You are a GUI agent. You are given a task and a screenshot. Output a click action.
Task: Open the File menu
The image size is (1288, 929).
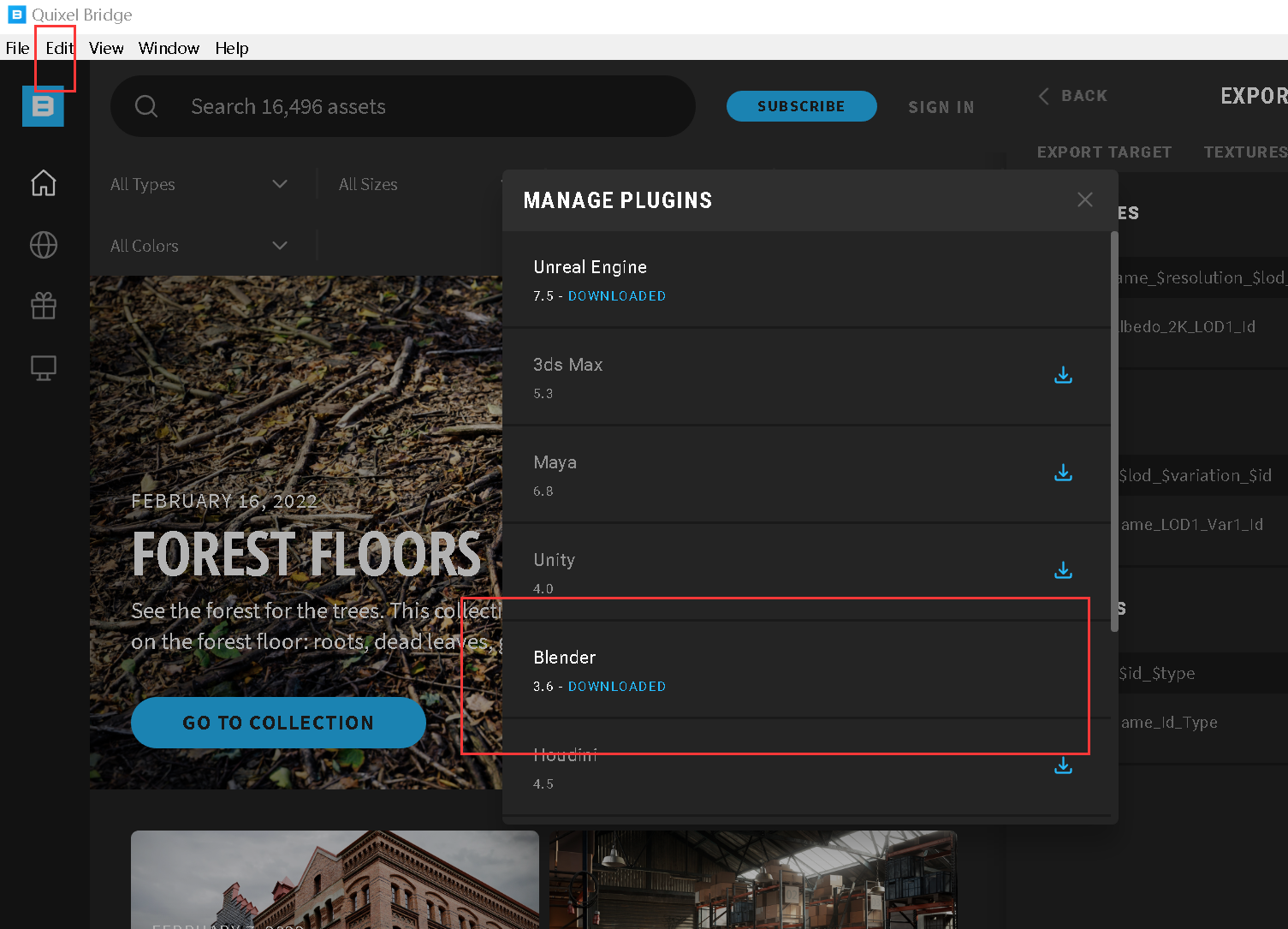(17, 48)
